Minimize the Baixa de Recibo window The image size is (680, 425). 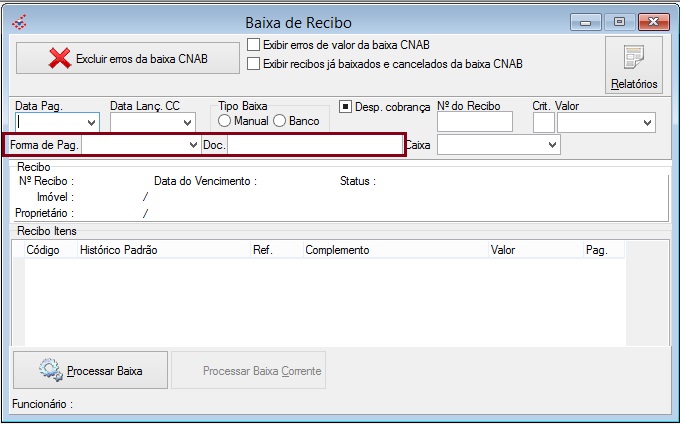coord(585,22)
